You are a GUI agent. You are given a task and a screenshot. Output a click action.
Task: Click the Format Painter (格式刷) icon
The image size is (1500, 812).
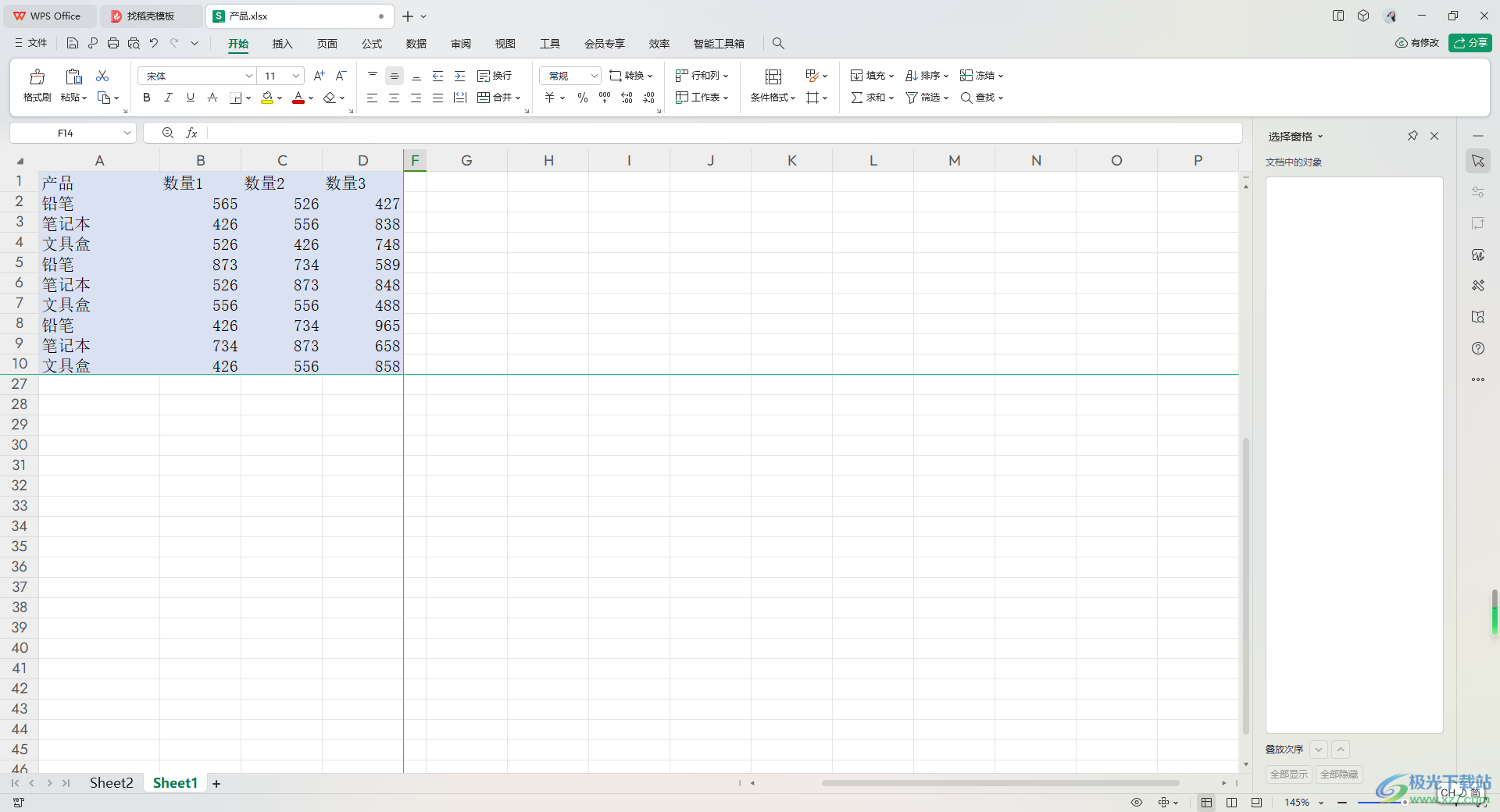pyautogui.click(x=37, y=77)
